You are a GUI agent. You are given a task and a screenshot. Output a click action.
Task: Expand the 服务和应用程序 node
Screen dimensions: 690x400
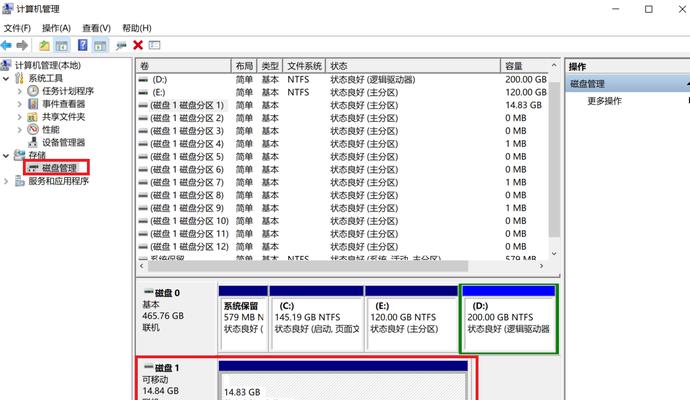pos(6,181)
